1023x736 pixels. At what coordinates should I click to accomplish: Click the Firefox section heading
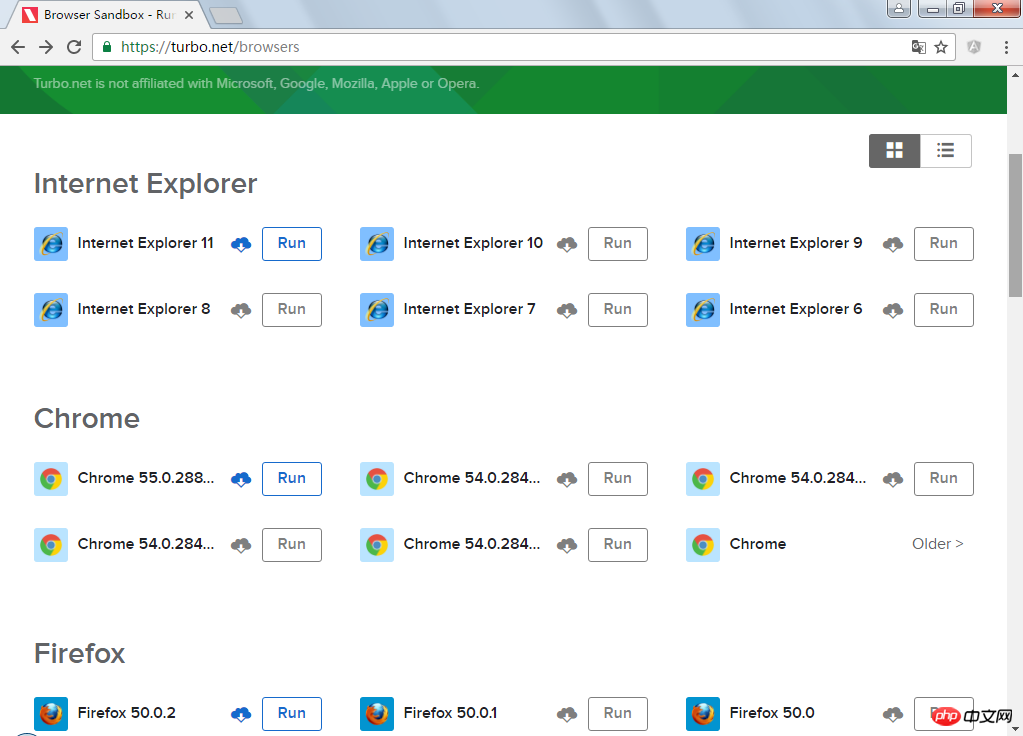[x=80, y=654]
